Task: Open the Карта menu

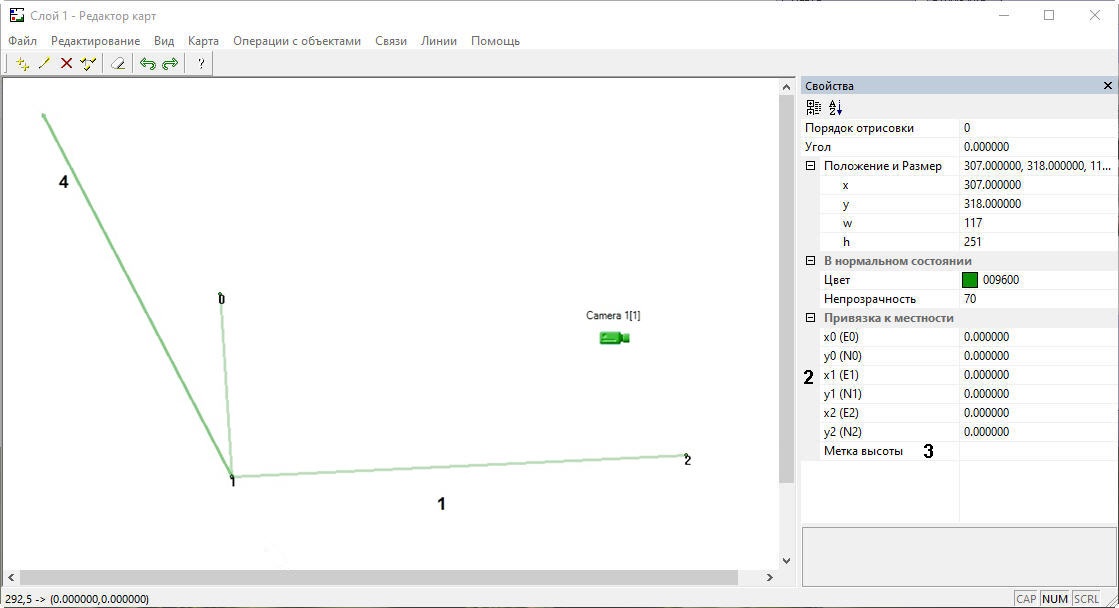Action: [203, 41]
